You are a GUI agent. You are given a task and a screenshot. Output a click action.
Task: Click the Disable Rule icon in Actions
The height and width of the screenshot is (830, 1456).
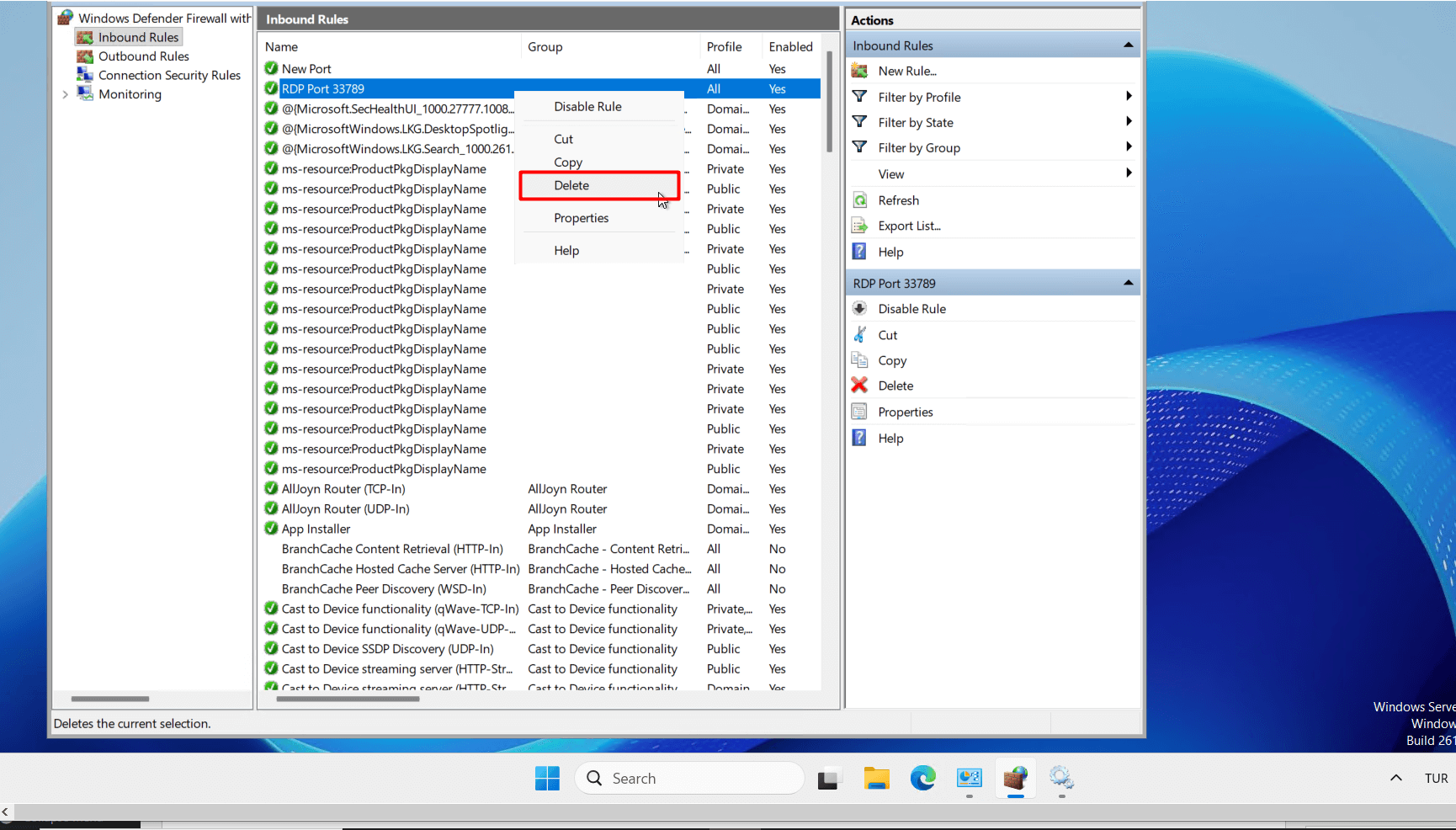(x=859, y=309)
